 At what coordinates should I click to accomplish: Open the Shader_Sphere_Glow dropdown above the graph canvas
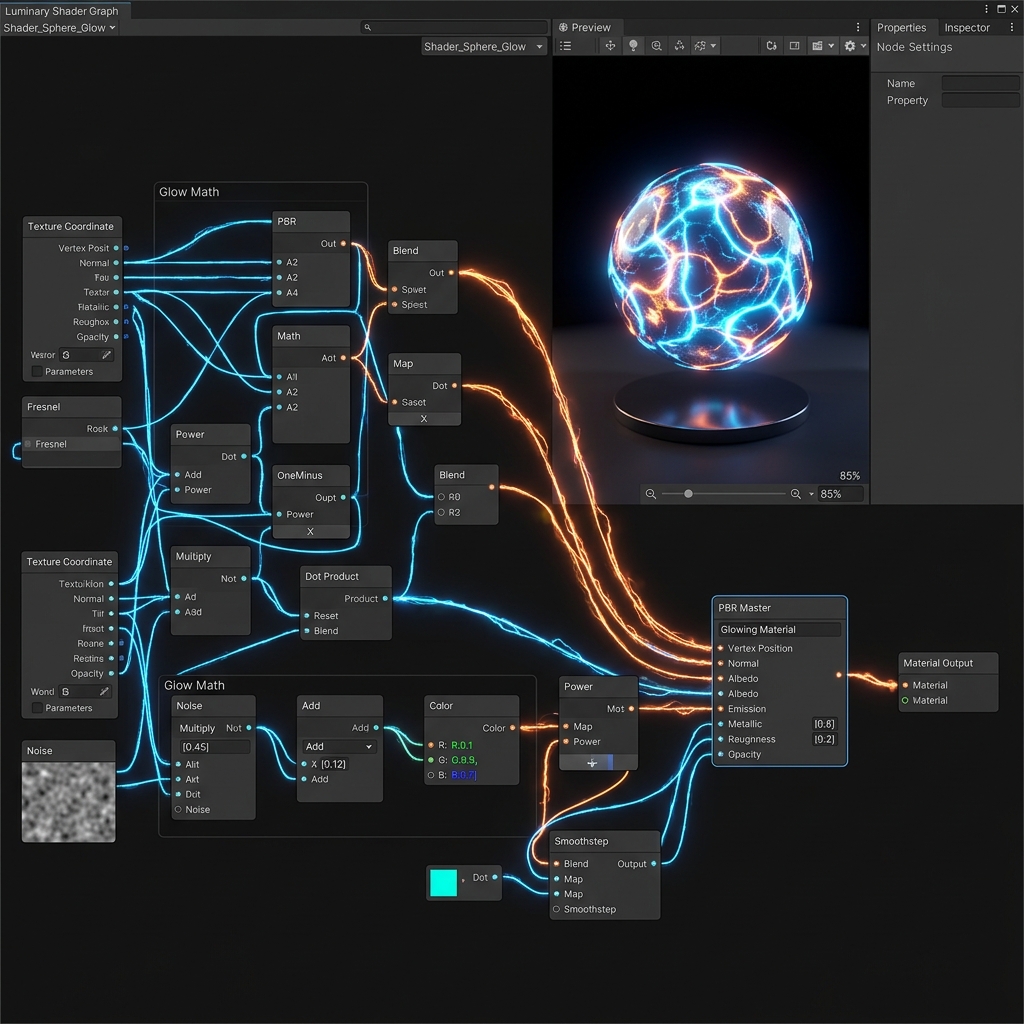pos(483,46)
